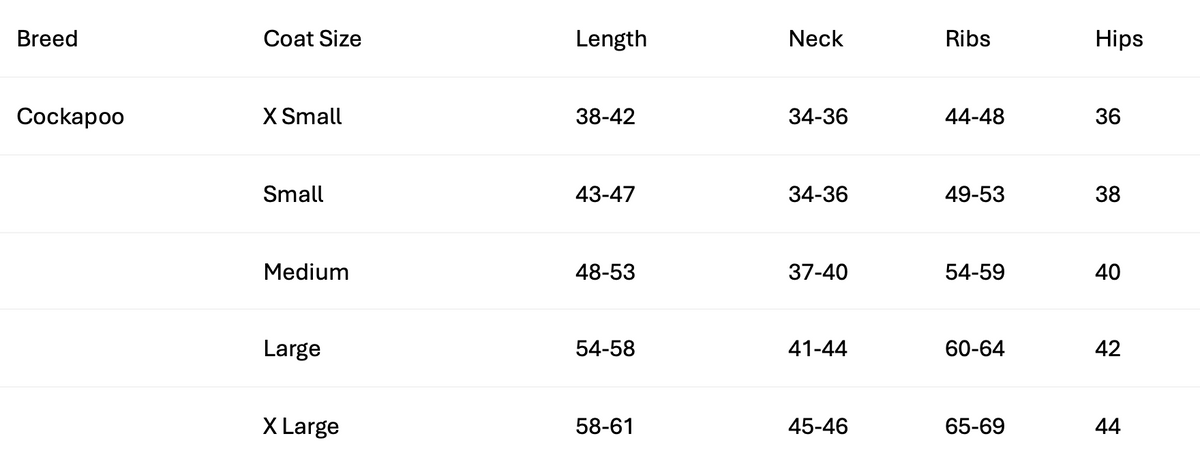Click the 58-61 length value
This screenshot has height=464, width=1200.
point(604,427)
